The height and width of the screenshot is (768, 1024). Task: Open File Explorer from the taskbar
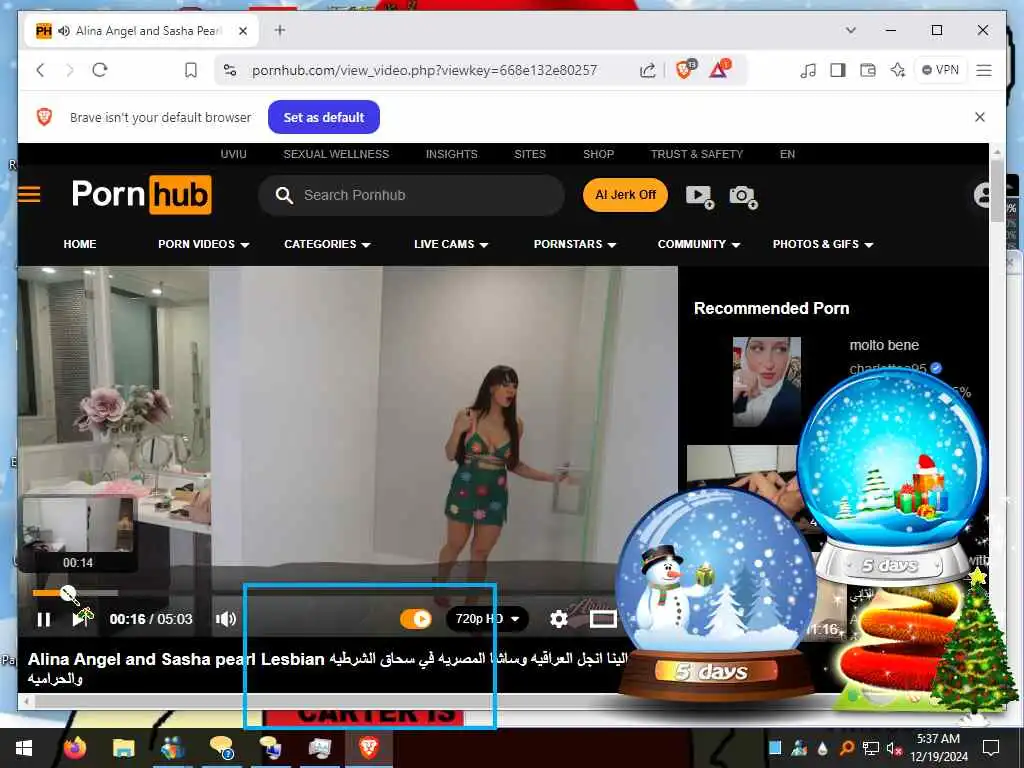pyautogui.click(x=123, y=748)
